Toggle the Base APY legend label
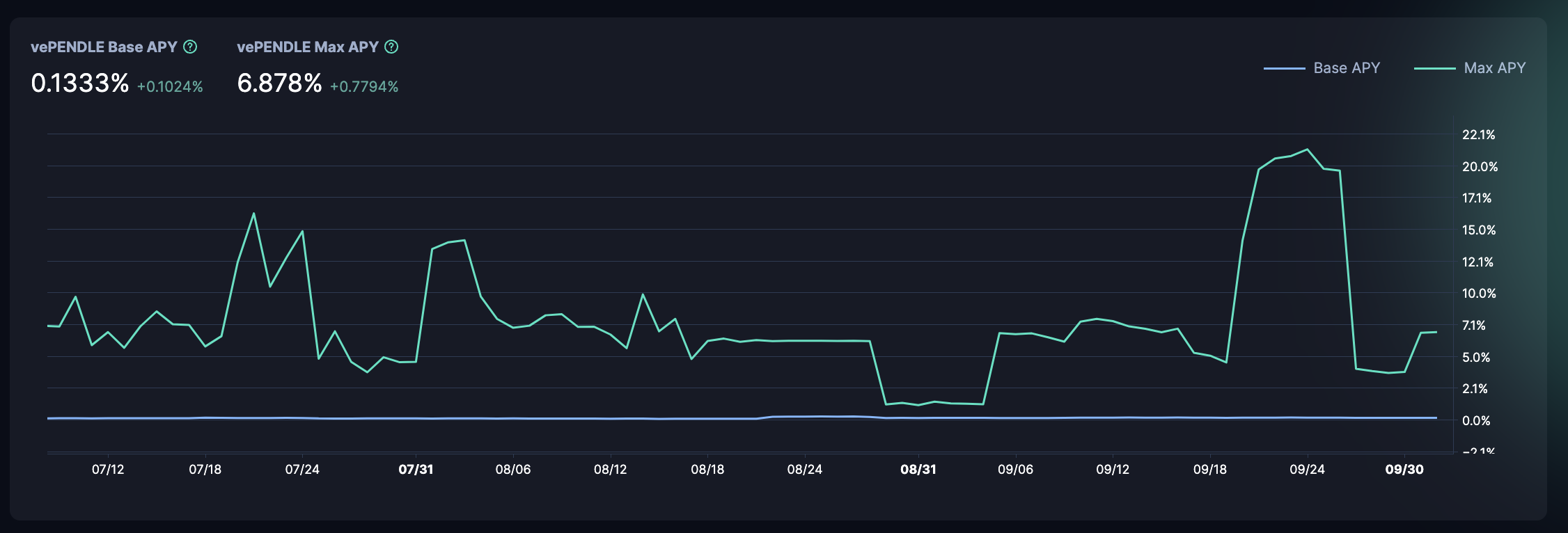 click(x=1346, y=68)
